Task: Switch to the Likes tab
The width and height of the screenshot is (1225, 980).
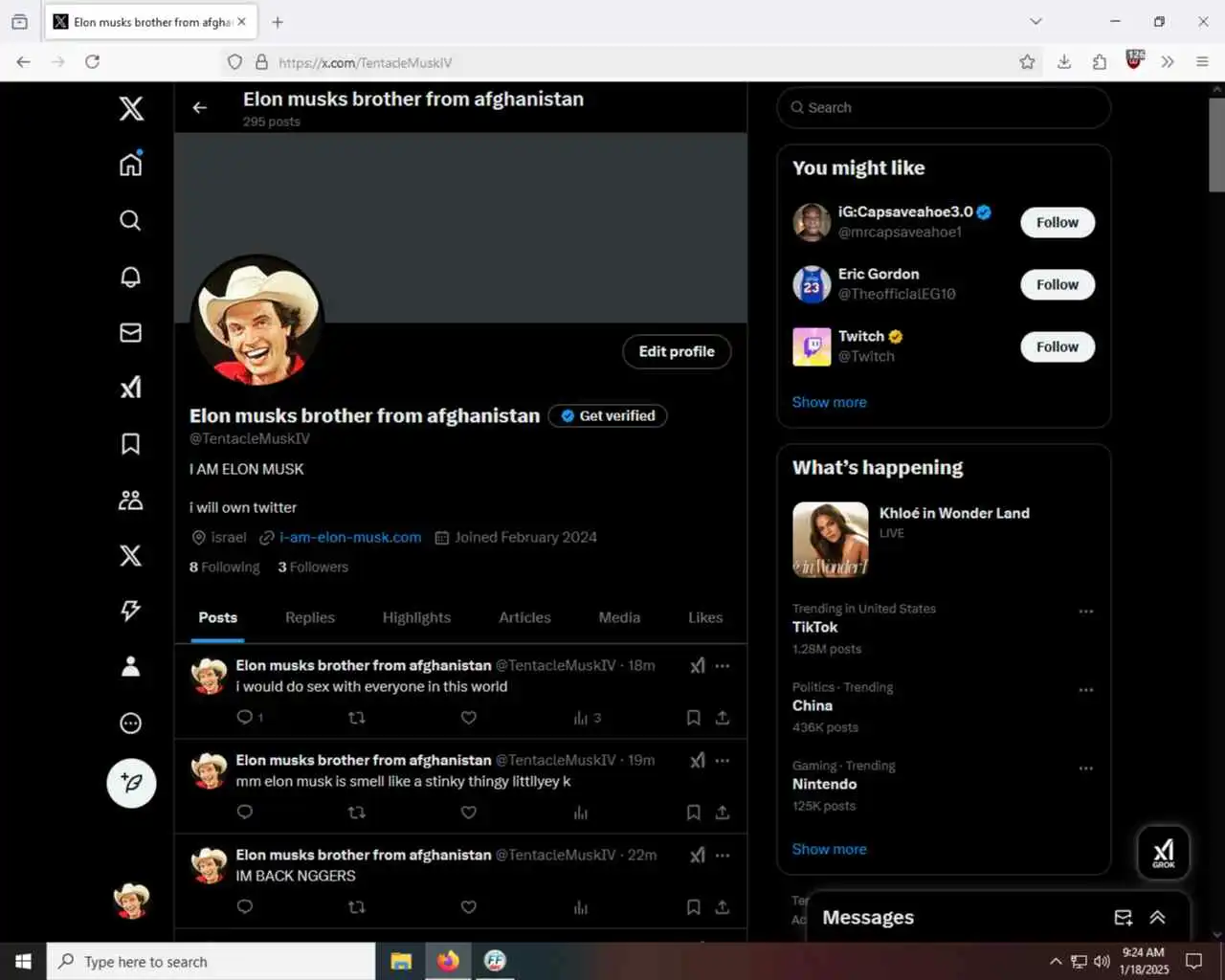Action: 705,617
